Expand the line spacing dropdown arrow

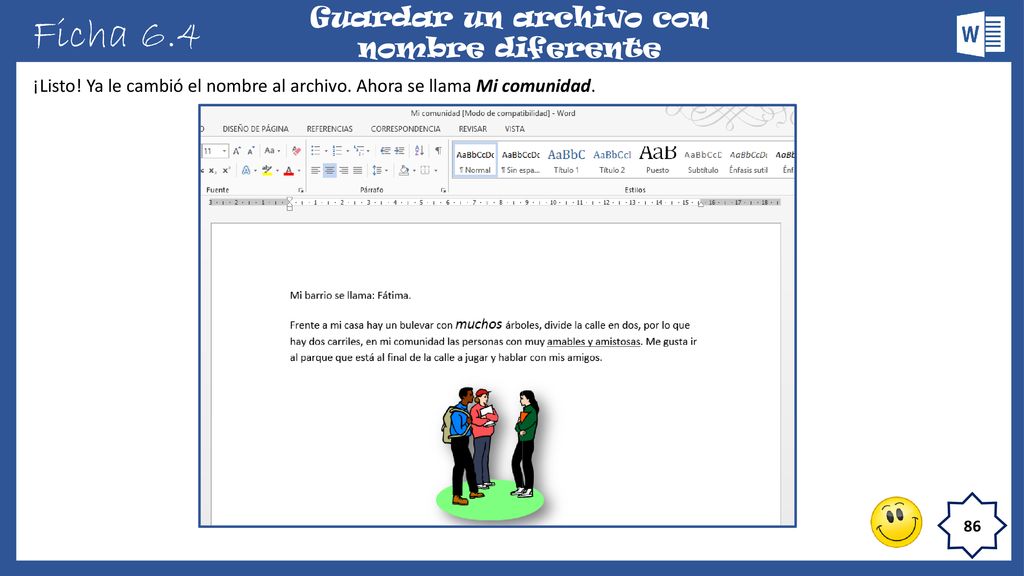coord(387,171)
